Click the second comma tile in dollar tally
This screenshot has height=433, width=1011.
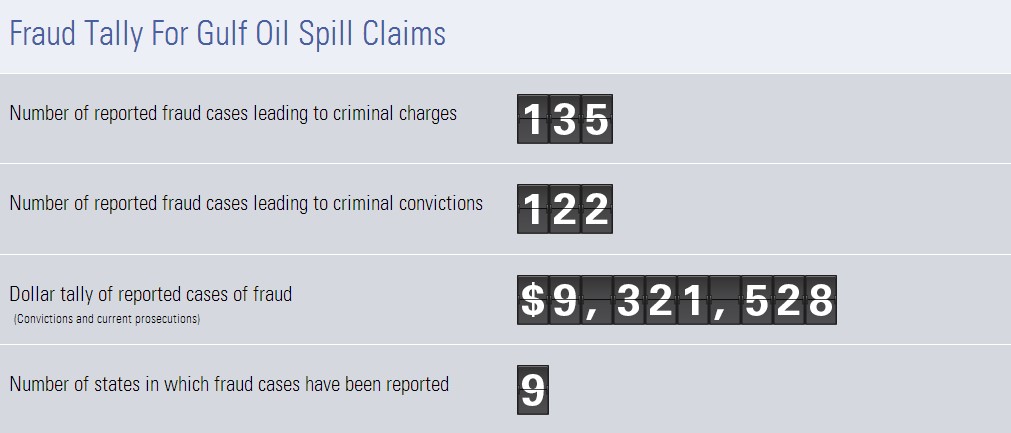pyautogui.click(x=723, y=301)
